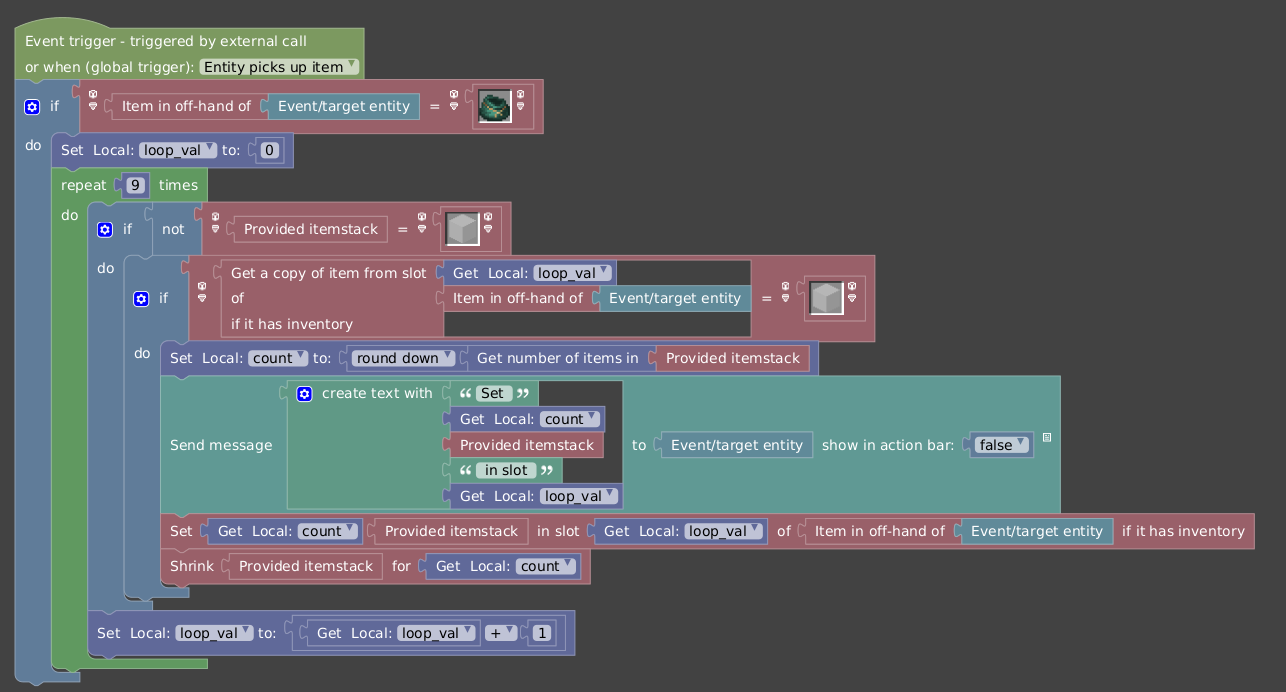Edit the number 1 in the addition block
1286x692 pixels.
point(541,633)
